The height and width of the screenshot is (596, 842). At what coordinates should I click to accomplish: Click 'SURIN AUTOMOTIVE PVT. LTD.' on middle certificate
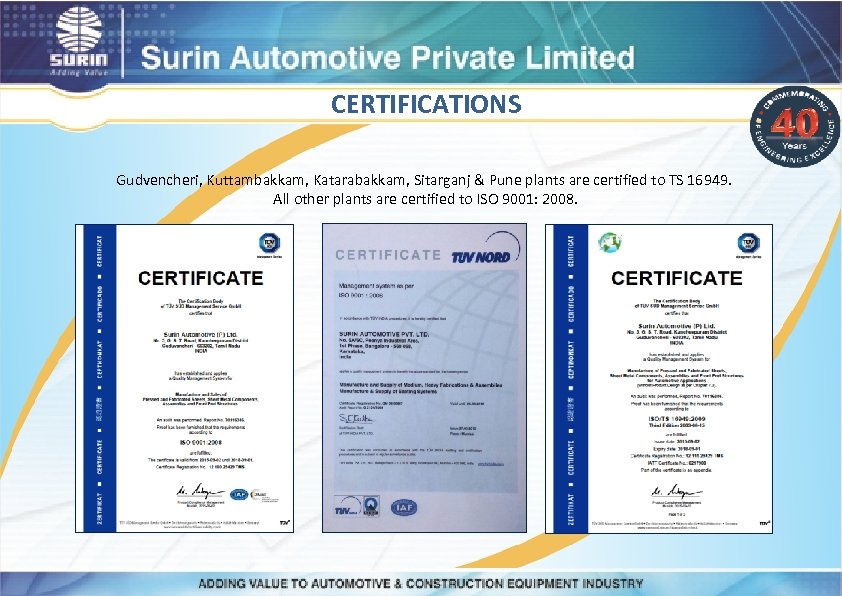click(384, 334)
